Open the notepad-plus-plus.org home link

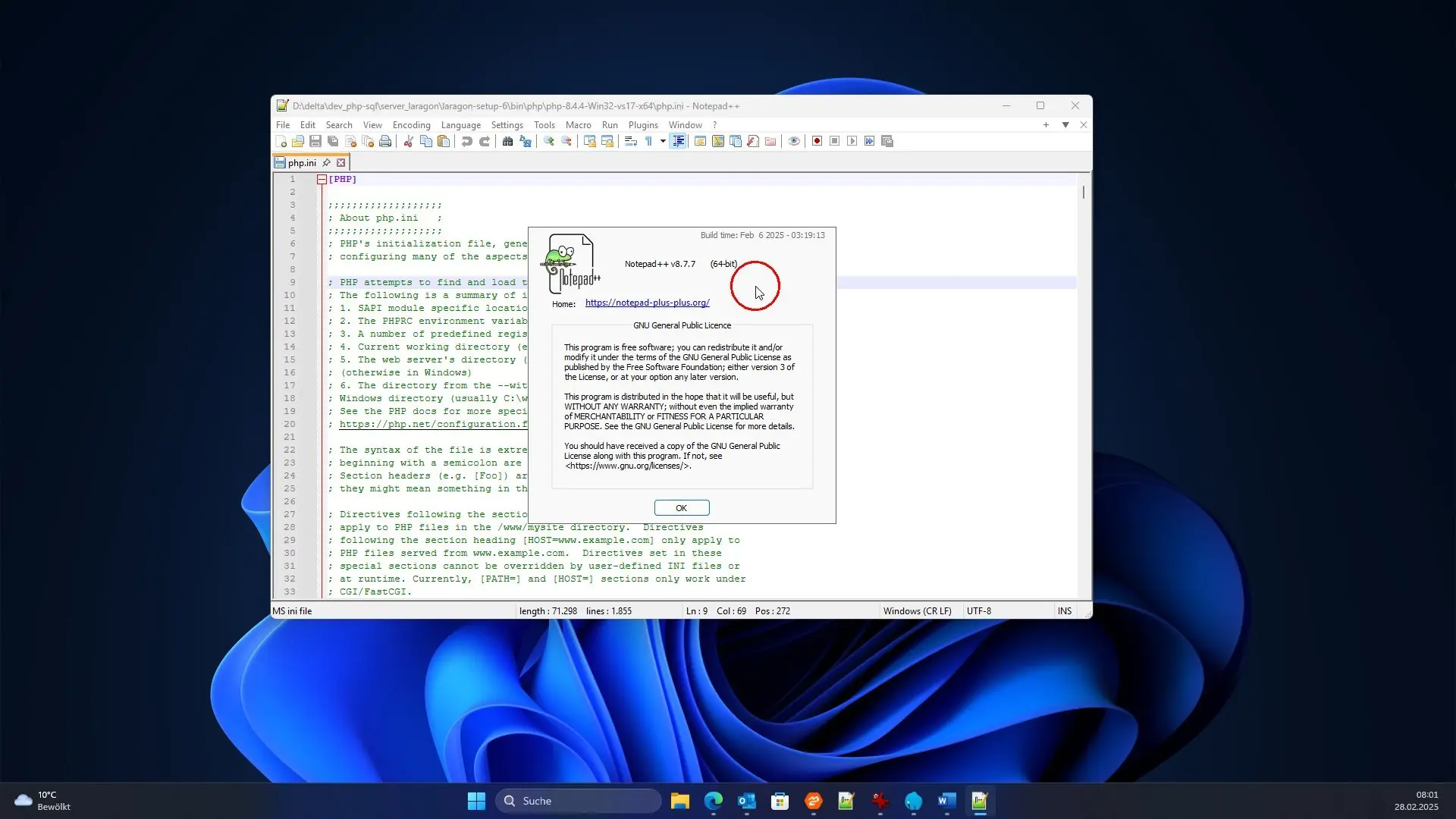(648, 303)
